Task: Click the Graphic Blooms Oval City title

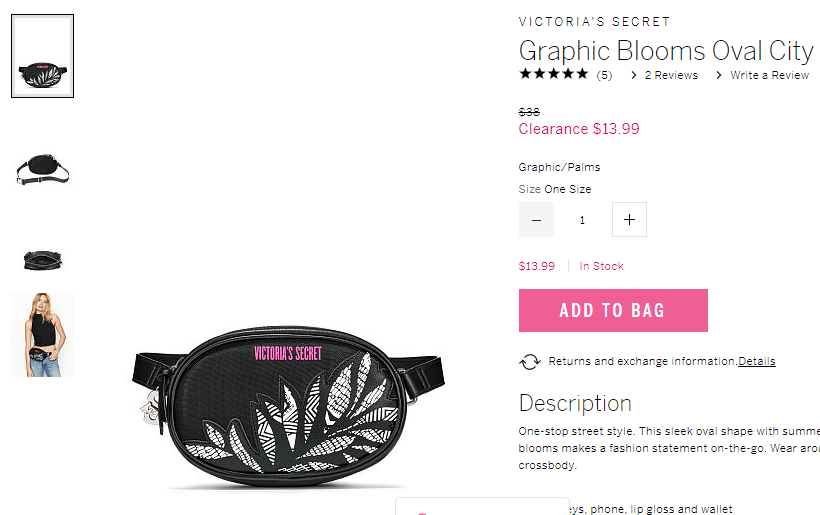Action: tap(666, 51)
